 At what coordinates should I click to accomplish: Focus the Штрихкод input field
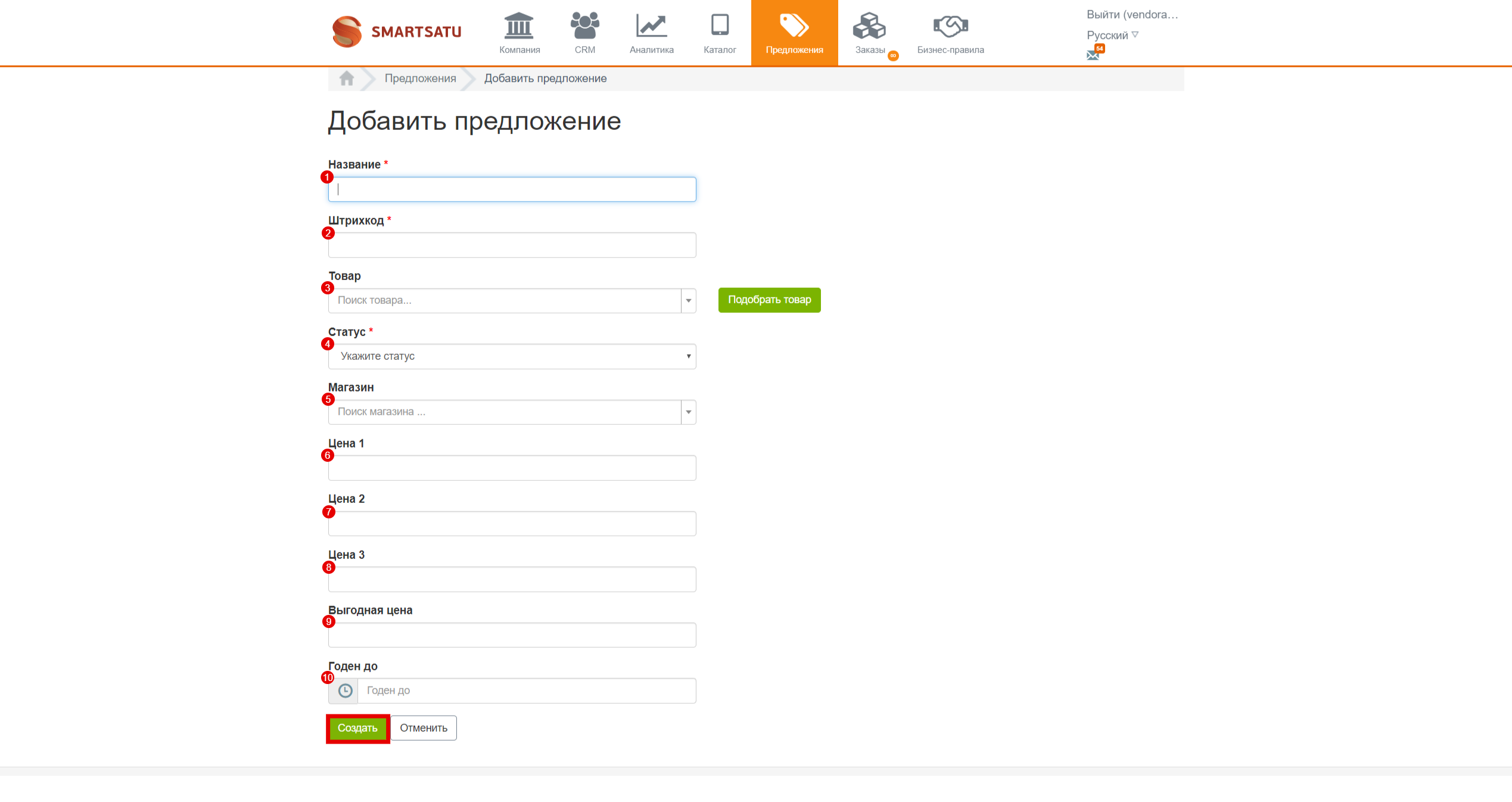click(512, 245)
